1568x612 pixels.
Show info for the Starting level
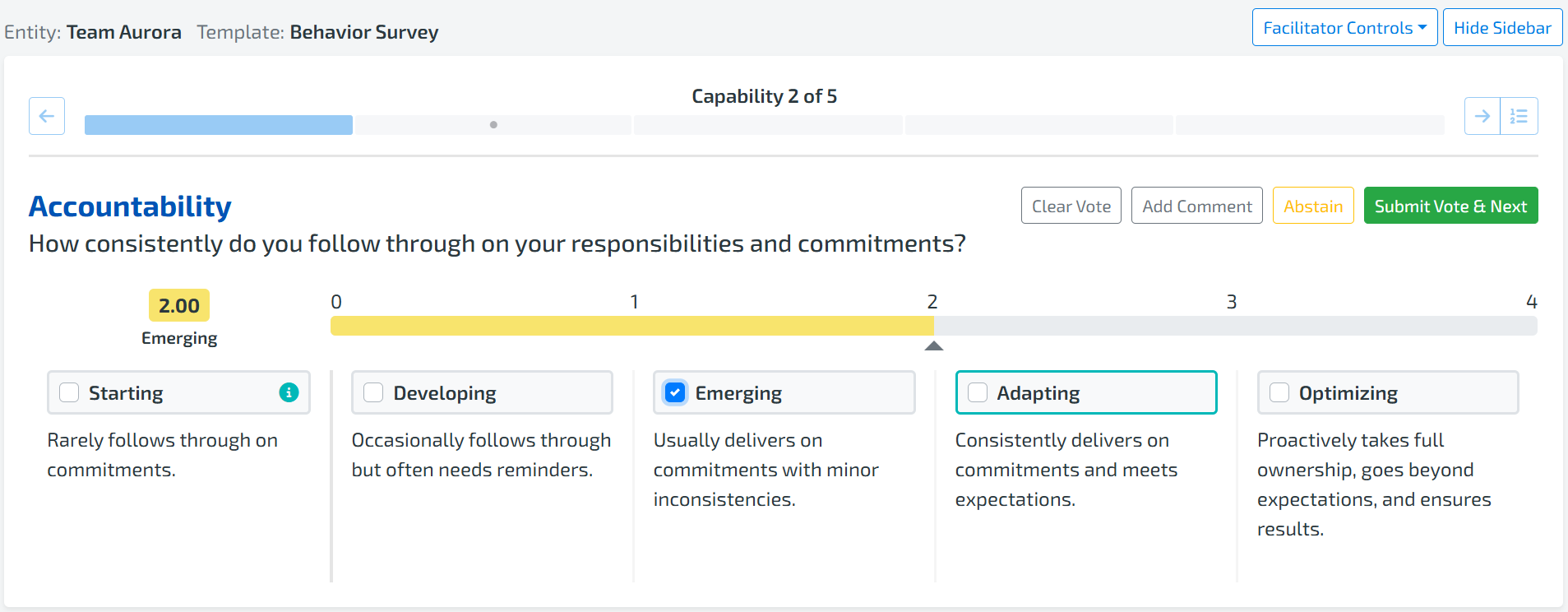[289, 392]
